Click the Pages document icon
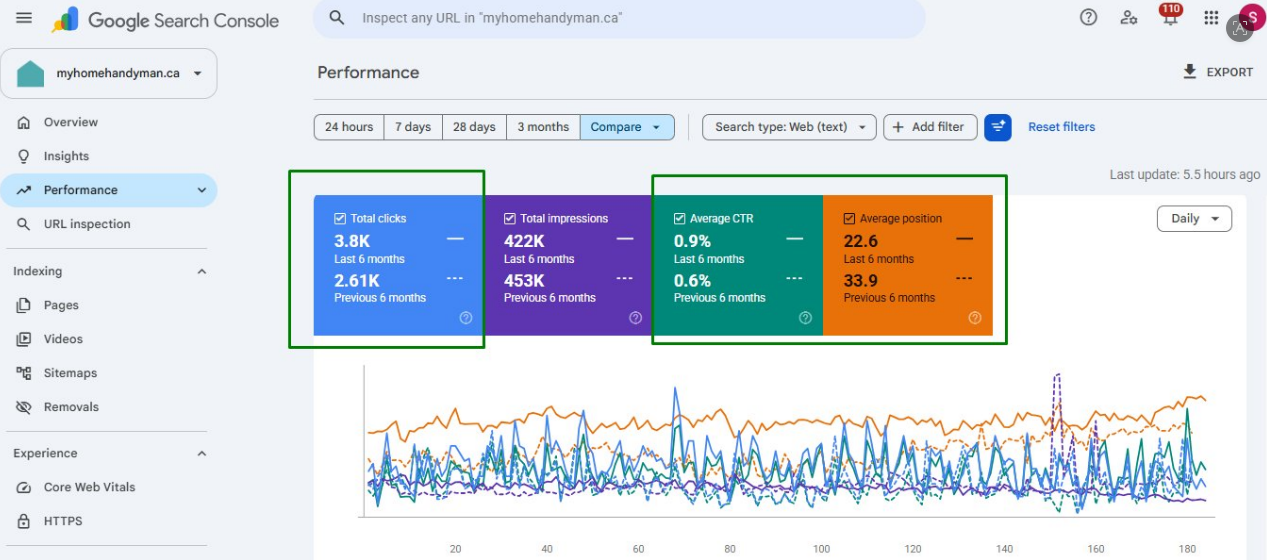The height and width of the screenshot is (560, 1267). click(24, 305)
